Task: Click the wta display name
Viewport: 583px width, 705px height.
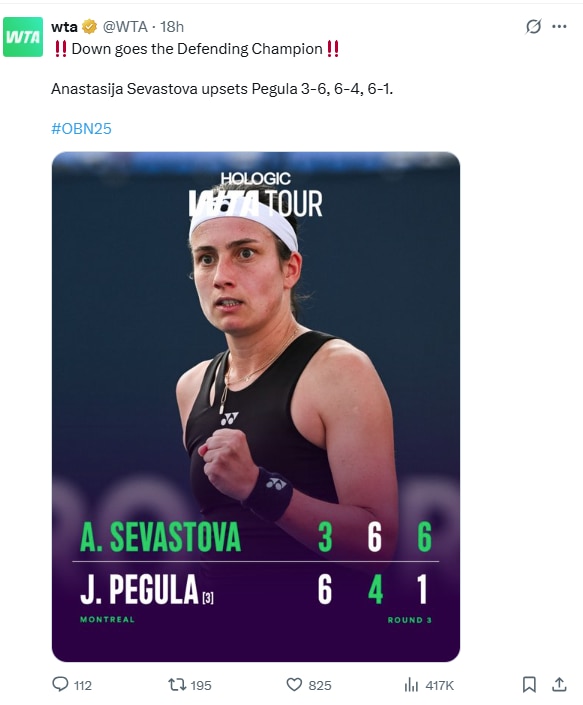Action: 64,27
